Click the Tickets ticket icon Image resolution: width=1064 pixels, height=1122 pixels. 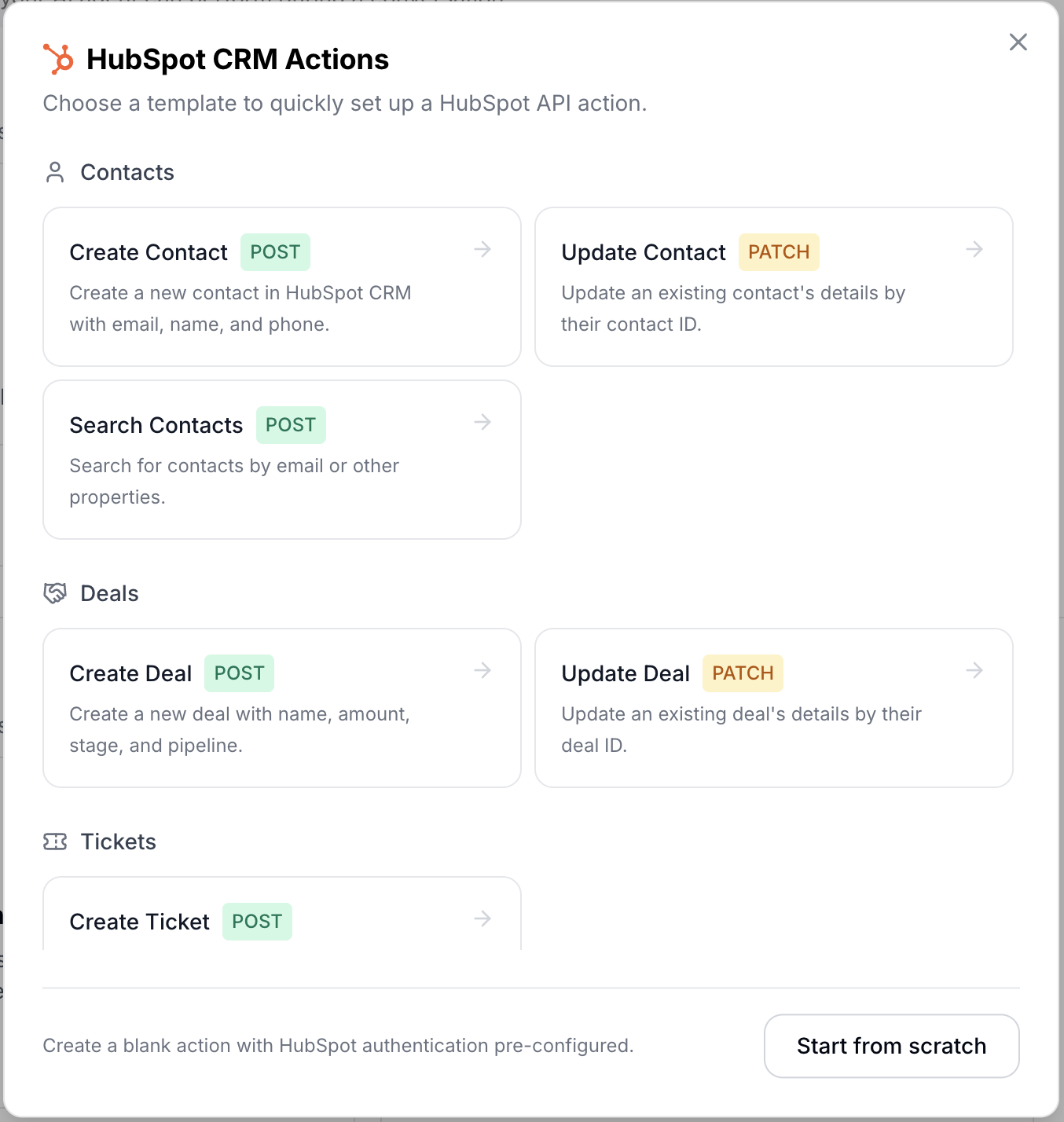coord(54,840)
